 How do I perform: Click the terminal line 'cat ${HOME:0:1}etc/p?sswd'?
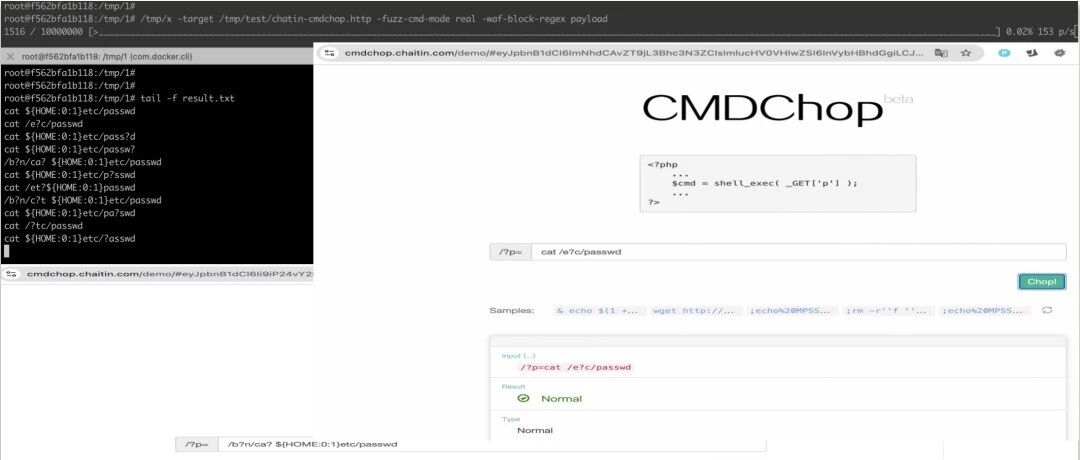click(x=70, y=175)
